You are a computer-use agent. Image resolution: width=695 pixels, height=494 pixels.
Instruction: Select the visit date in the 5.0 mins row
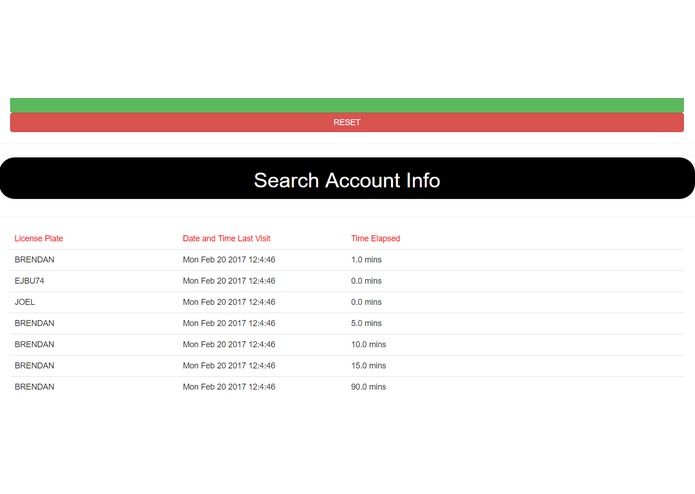[x=229, y=323]
